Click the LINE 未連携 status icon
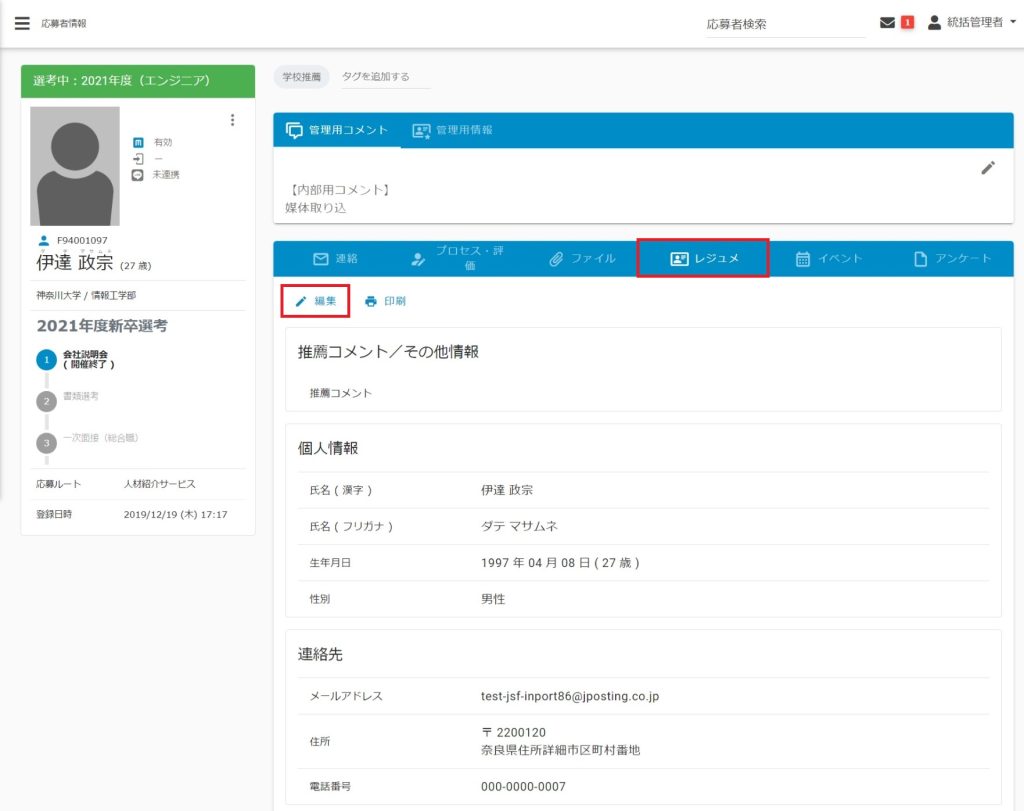The image size is (1024, 811). pos(138,175)
